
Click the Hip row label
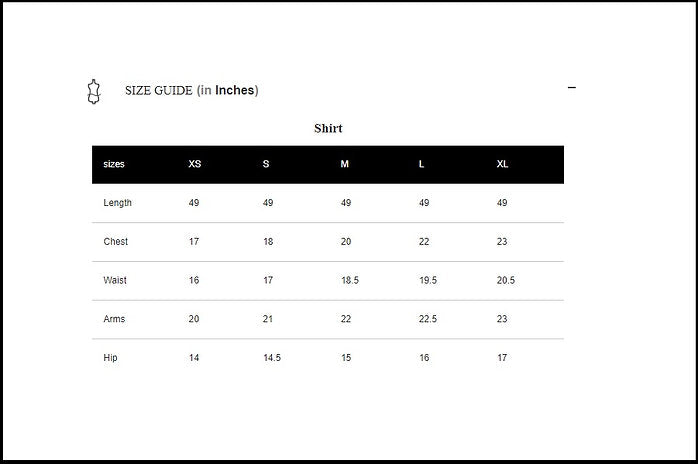(x=110, y=358)
